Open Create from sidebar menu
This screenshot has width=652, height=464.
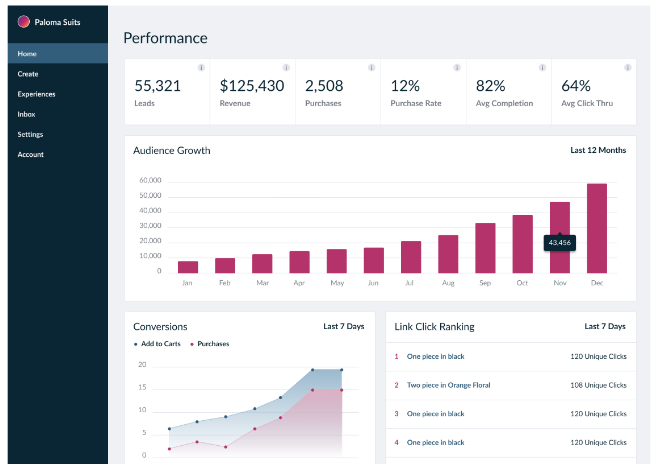(x=28, y=74)
